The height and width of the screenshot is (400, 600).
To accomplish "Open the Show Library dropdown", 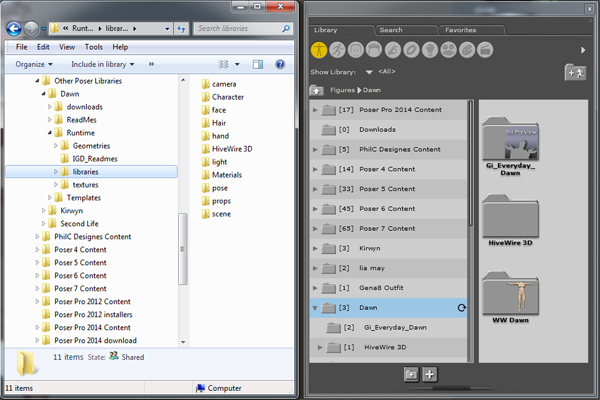I will [x=369, y=72].
